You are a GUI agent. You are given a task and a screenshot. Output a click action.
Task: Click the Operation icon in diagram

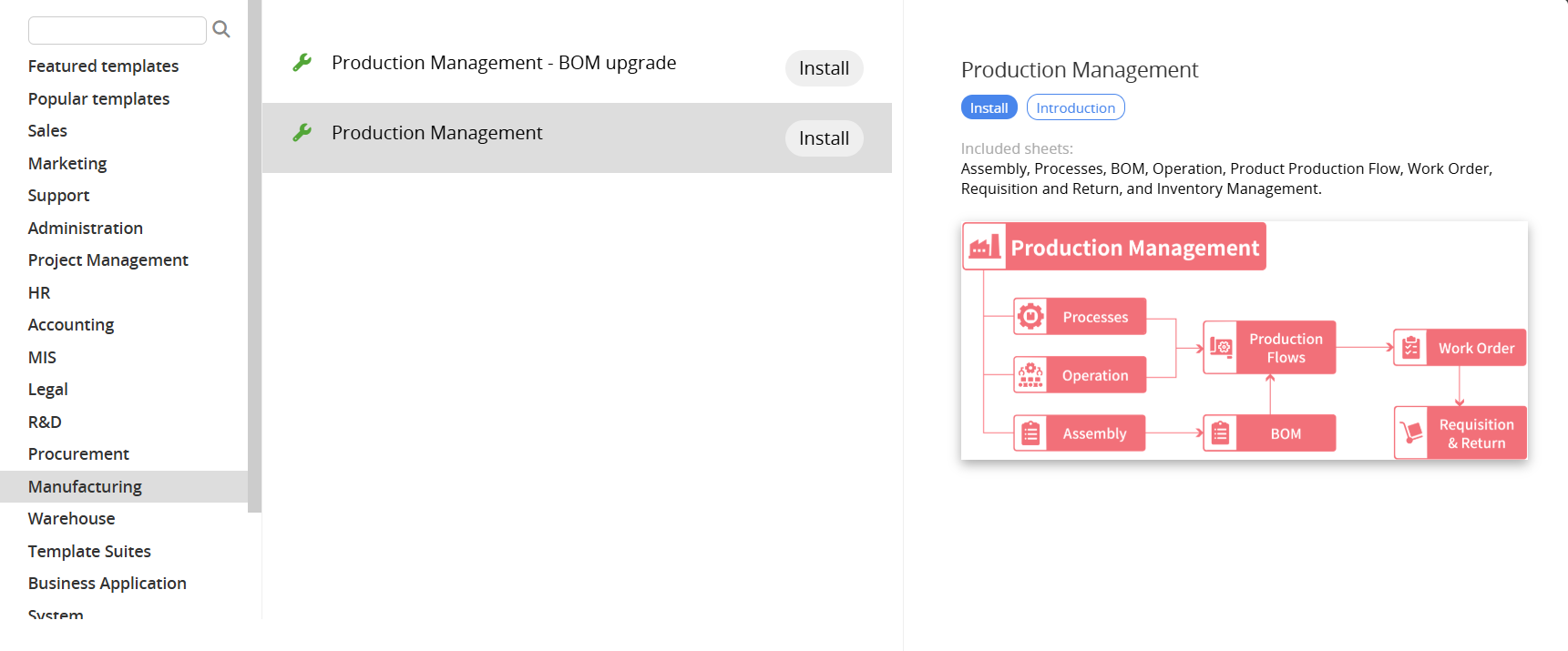(1030, 375)
